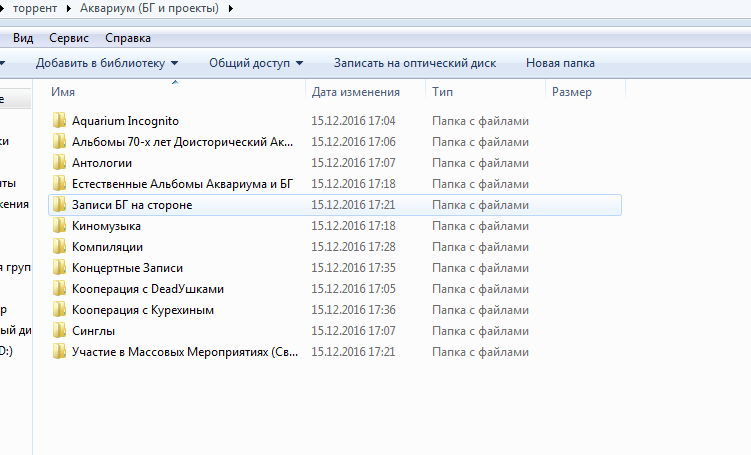Open the Сервис menu

pos(69,38)
